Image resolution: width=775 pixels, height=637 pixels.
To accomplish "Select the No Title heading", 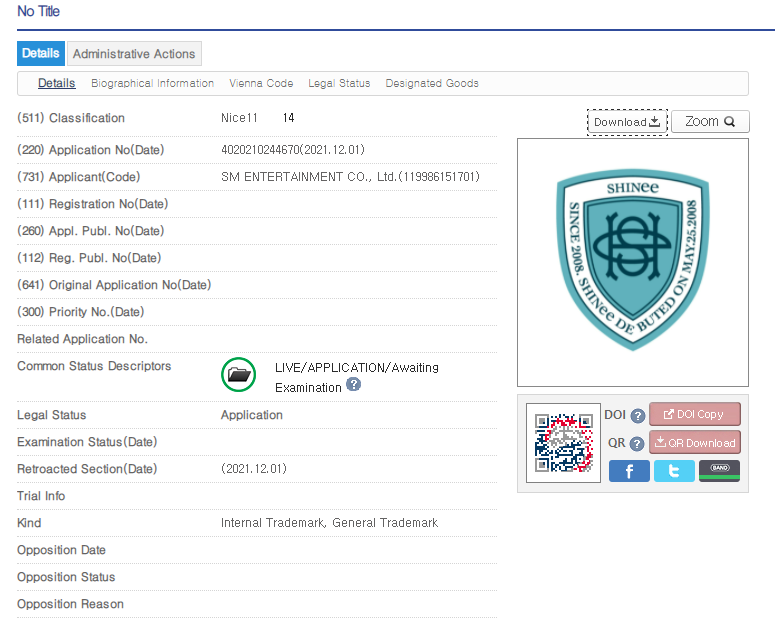I will point(39,11).
